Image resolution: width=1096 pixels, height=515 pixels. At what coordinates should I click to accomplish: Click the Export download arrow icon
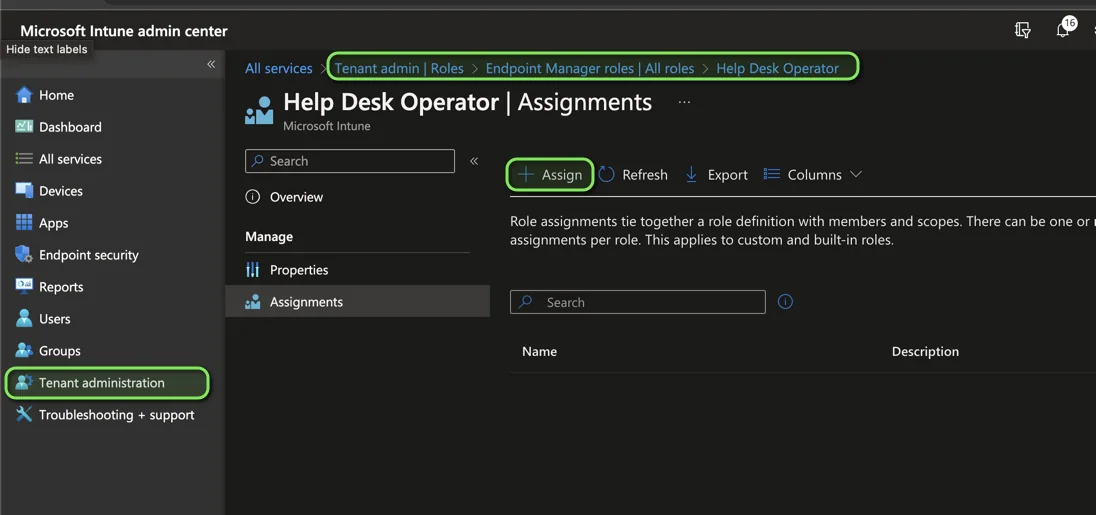click(691, 175)
